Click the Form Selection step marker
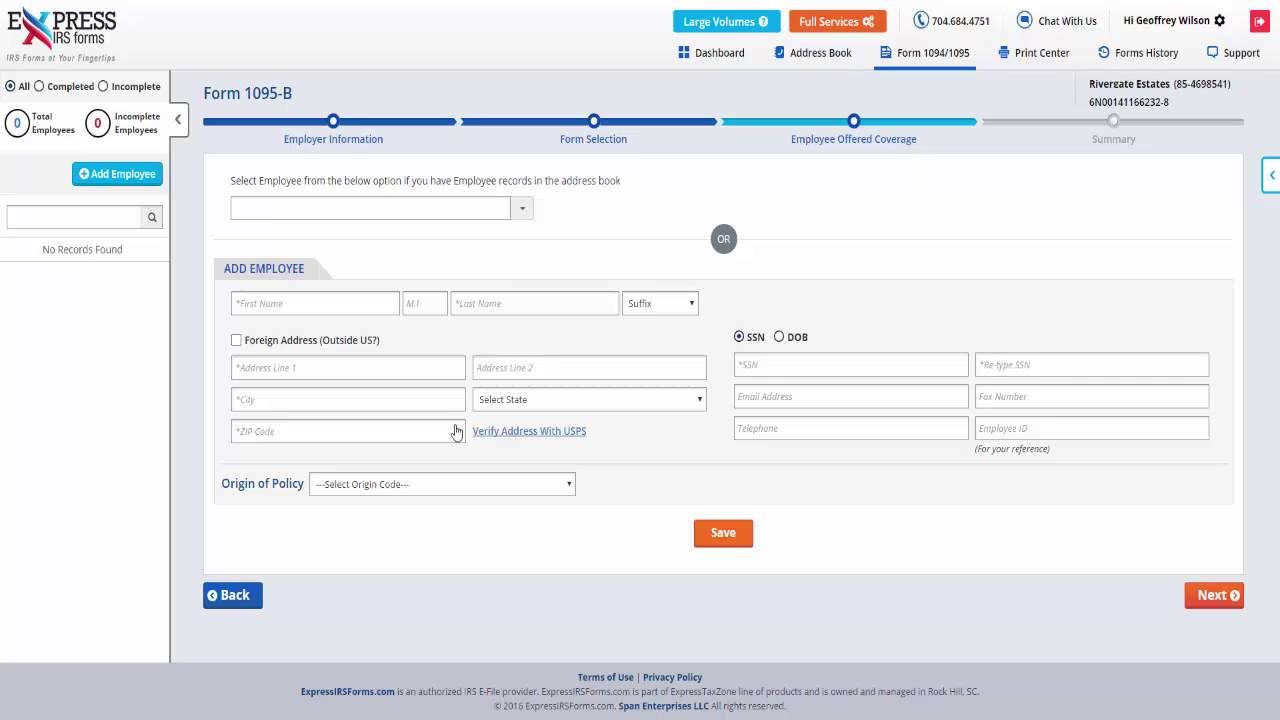 click(593, 121)
